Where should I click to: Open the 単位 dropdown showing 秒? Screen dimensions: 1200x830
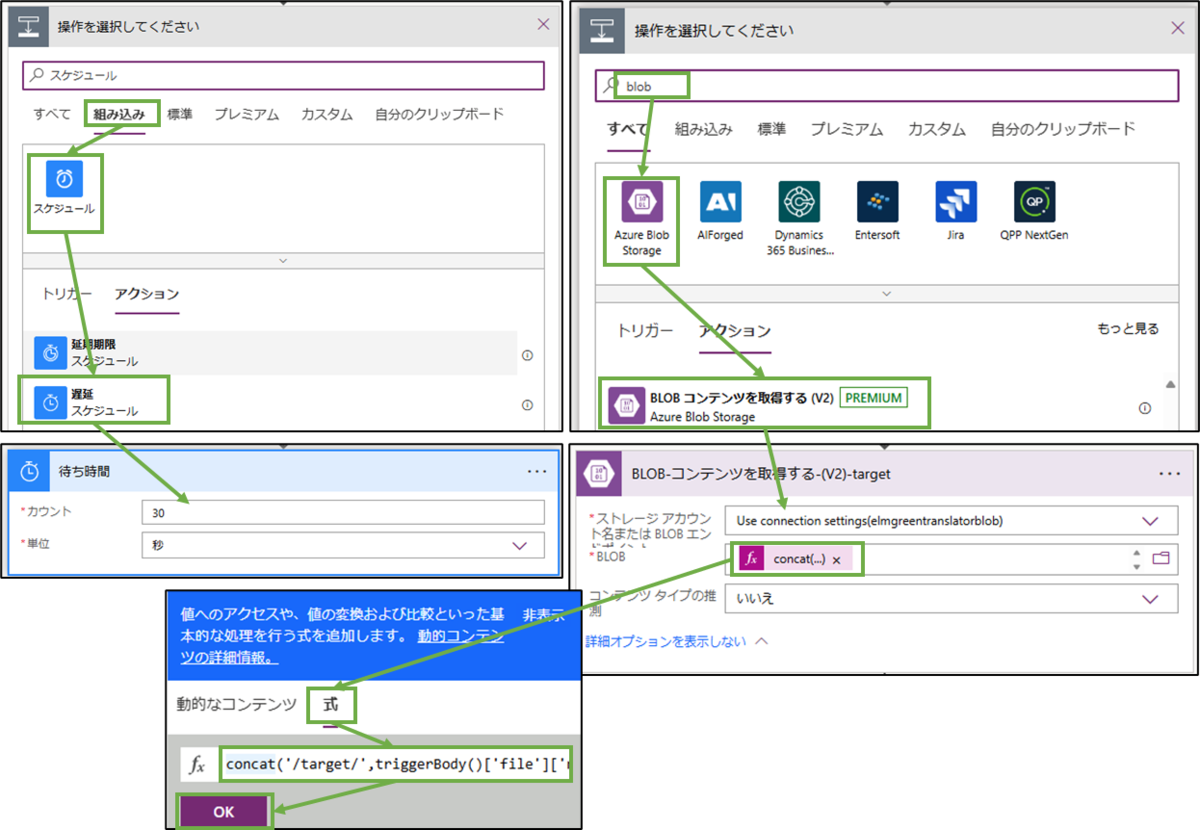[343, 545]
